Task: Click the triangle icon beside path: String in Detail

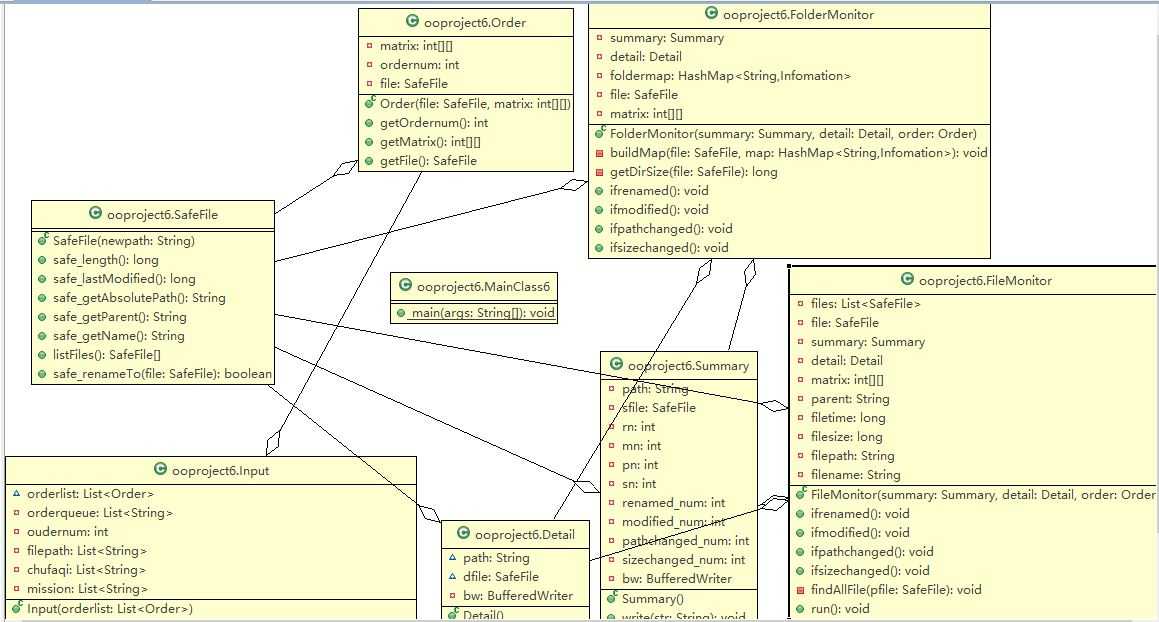Action: (452, 558)
